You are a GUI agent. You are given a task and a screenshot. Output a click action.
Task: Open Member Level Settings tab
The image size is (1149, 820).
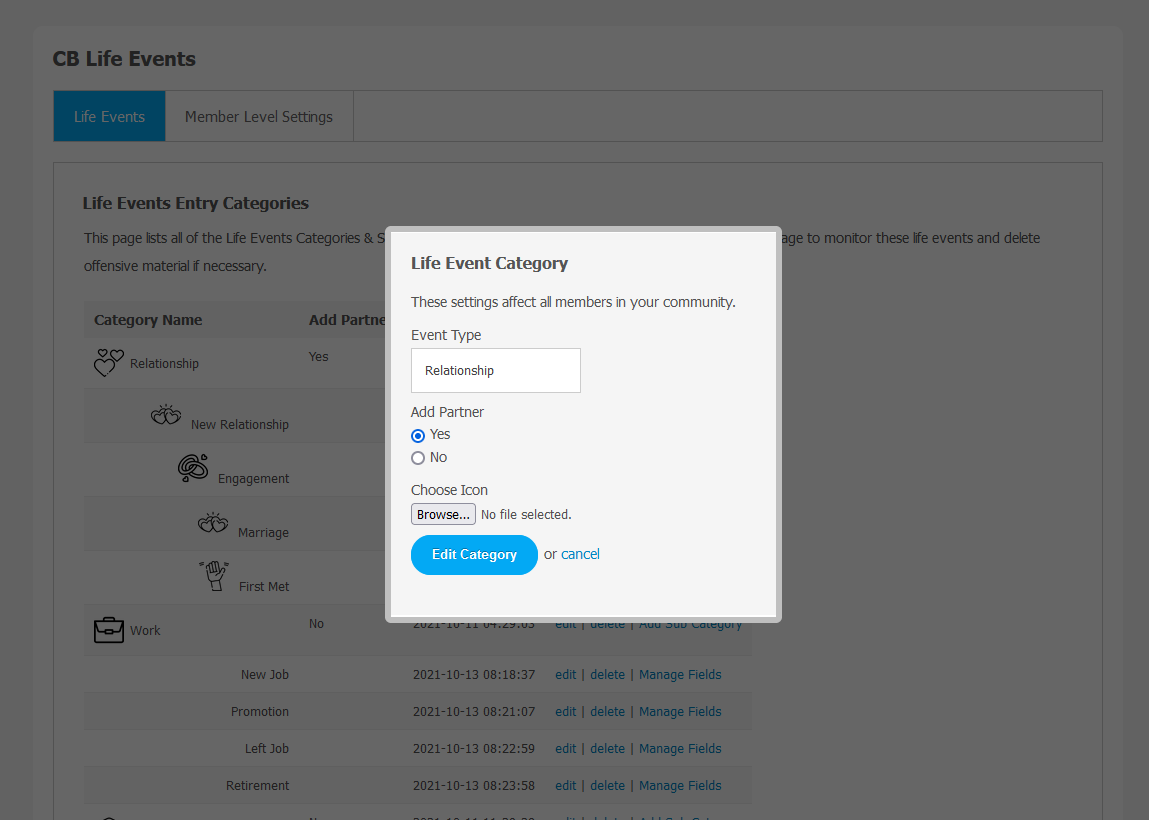pyautogui.click(x=258, y=116)
